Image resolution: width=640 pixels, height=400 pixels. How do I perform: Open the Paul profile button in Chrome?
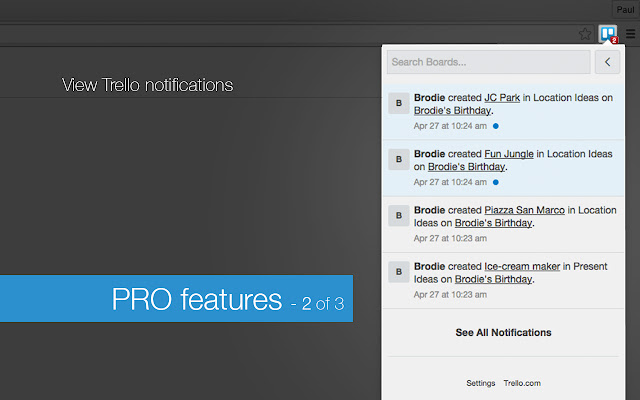point(625,7)
